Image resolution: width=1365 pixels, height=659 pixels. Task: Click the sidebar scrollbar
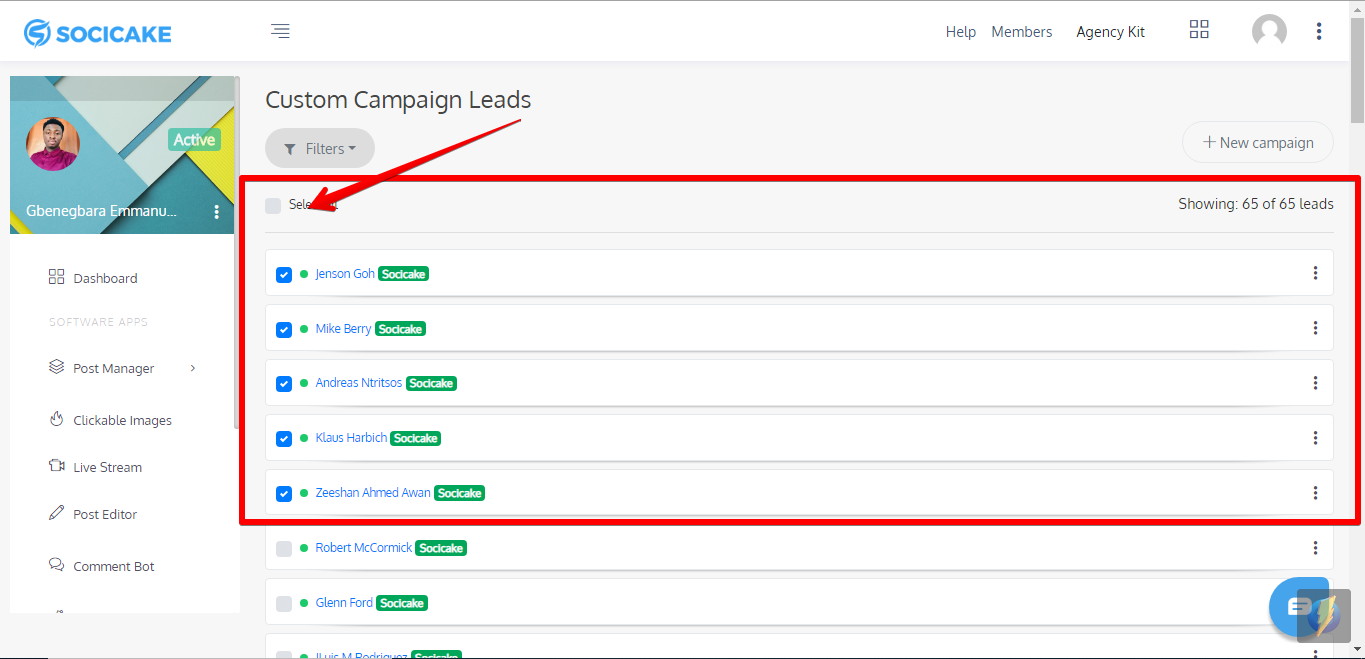pyautogui.click(x=237, y=252)
